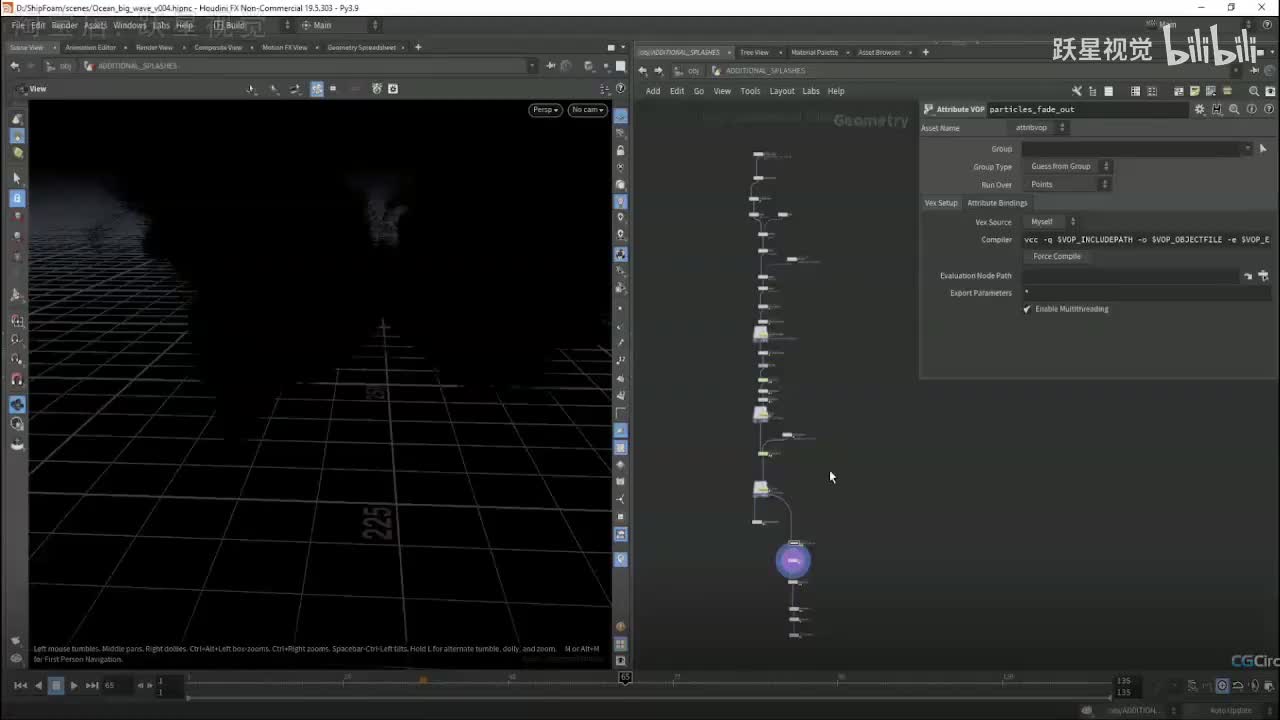Open the Main radial menu dropdown
Screen dimensions: 1280x720
point(340,25)
